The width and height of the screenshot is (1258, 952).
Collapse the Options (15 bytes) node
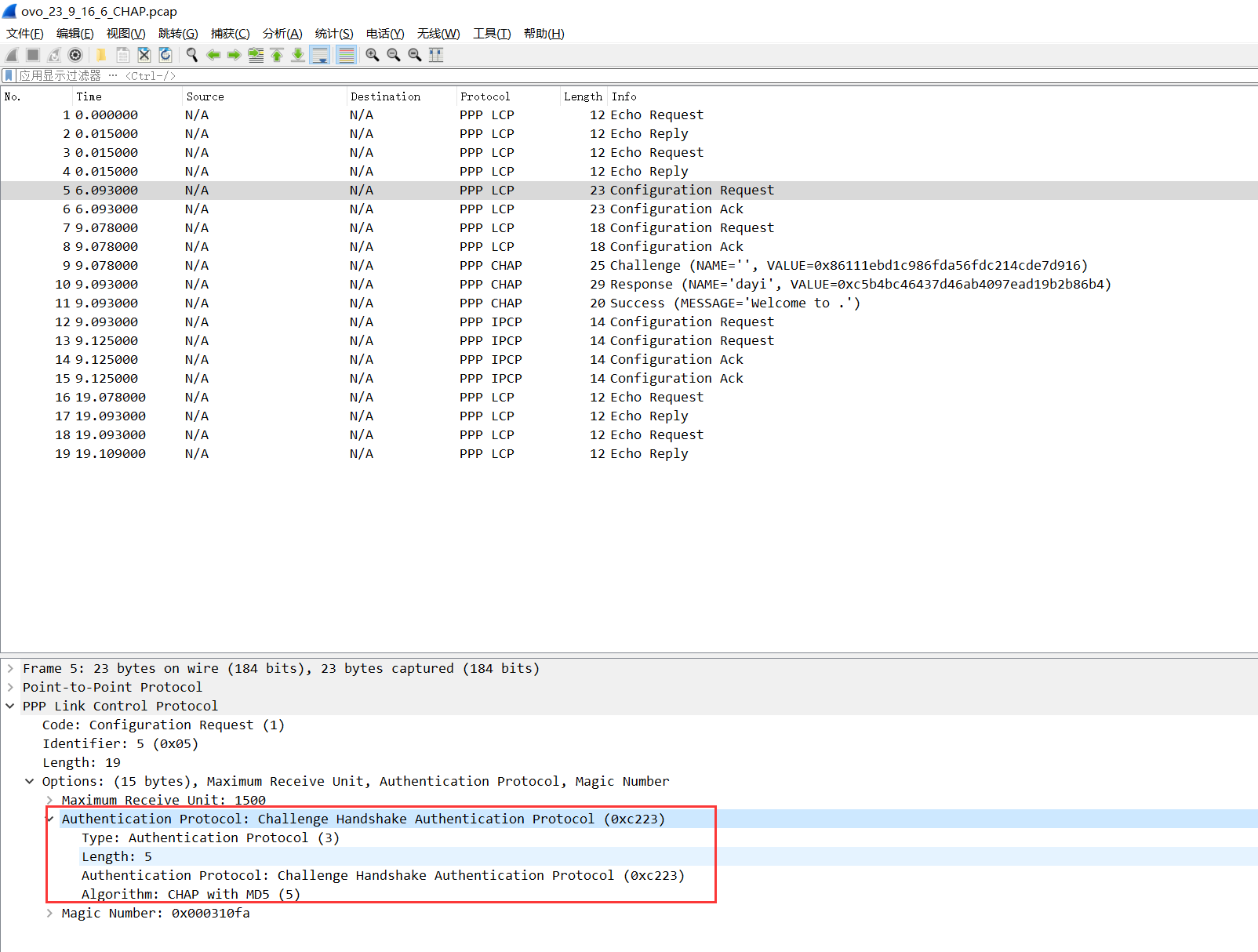[30, 782]
